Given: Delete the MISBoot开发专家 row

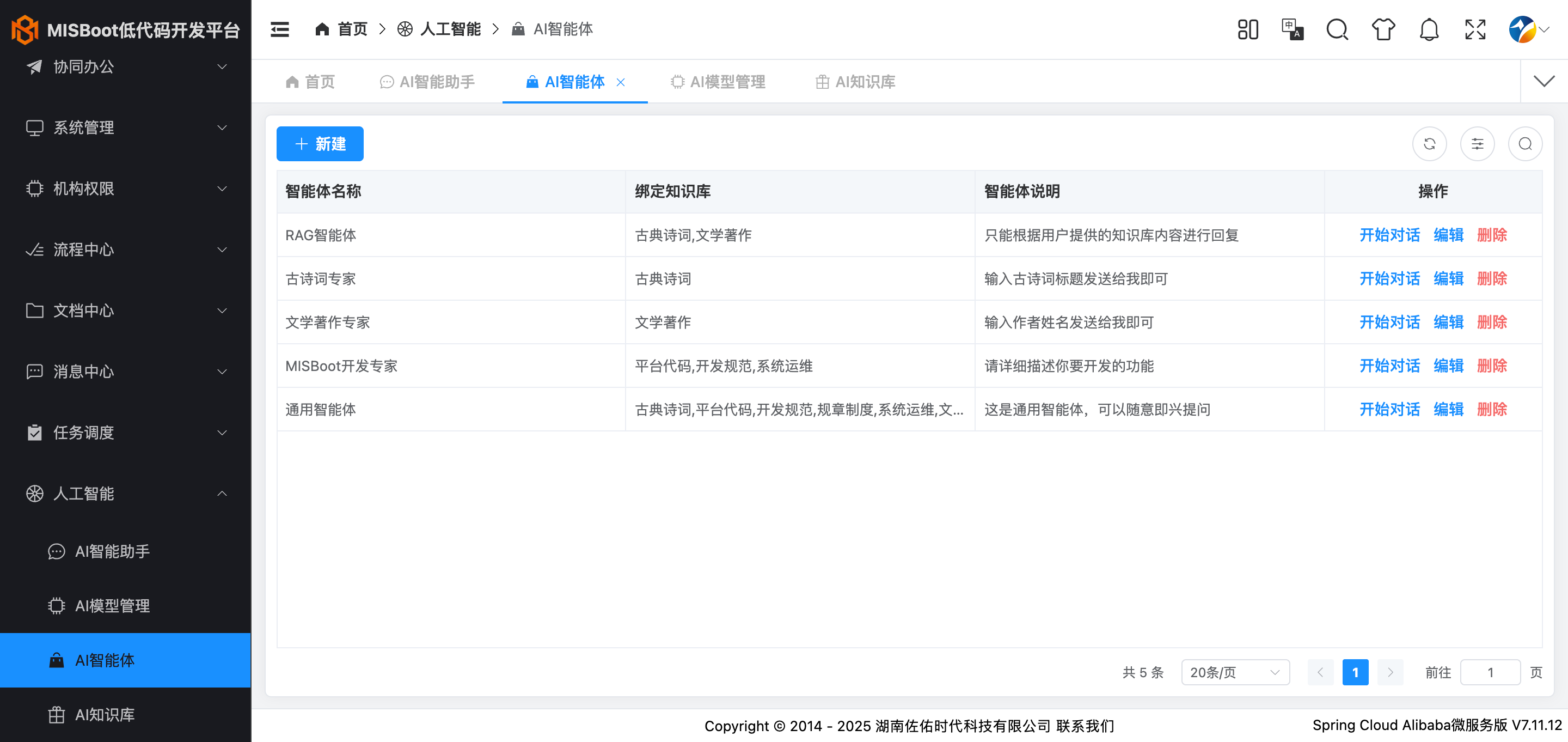Looking at the screenshot, I should [1492, 366].
